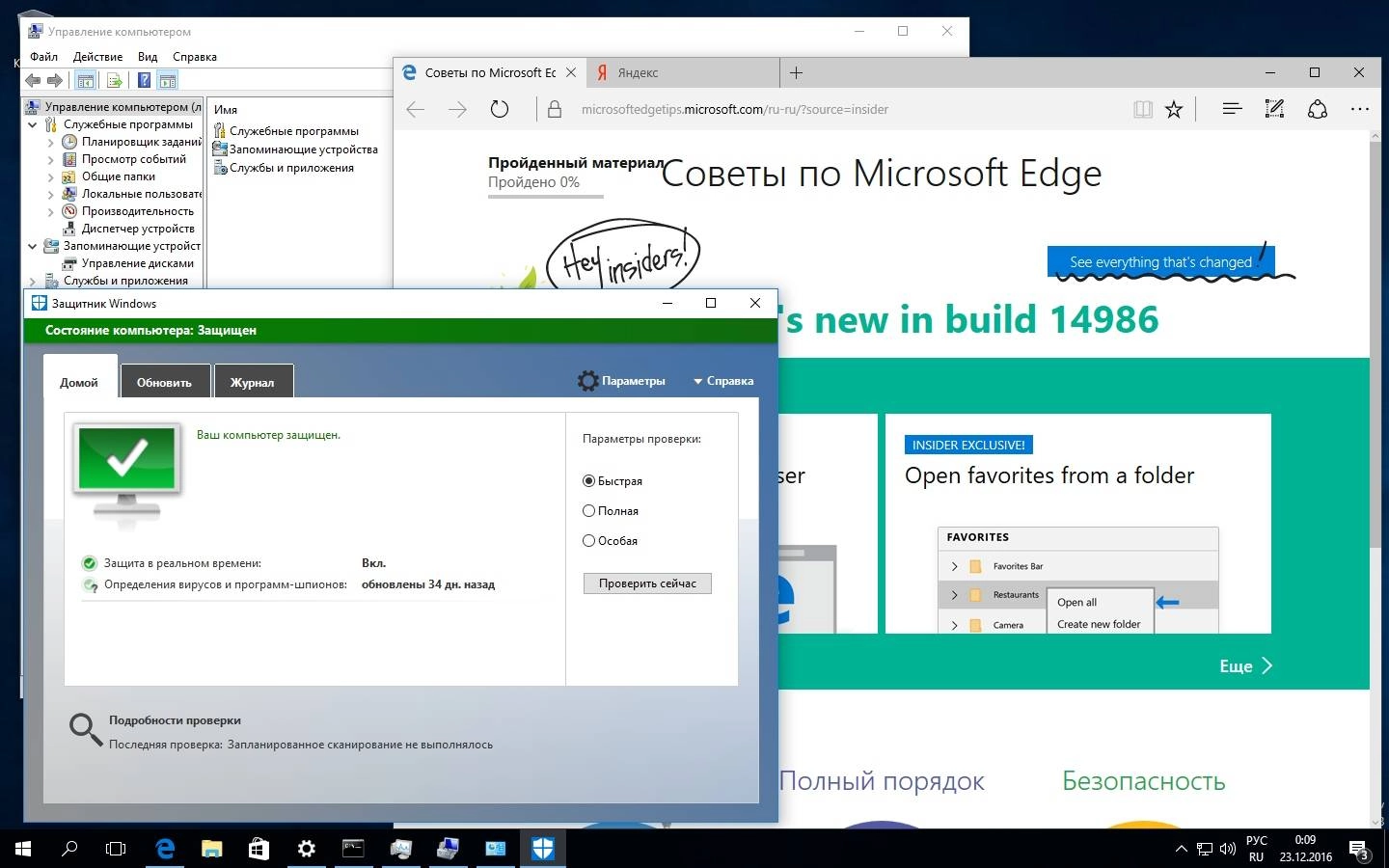Open Файл menu in Computer Management
1389x868 pixels.
43,57
